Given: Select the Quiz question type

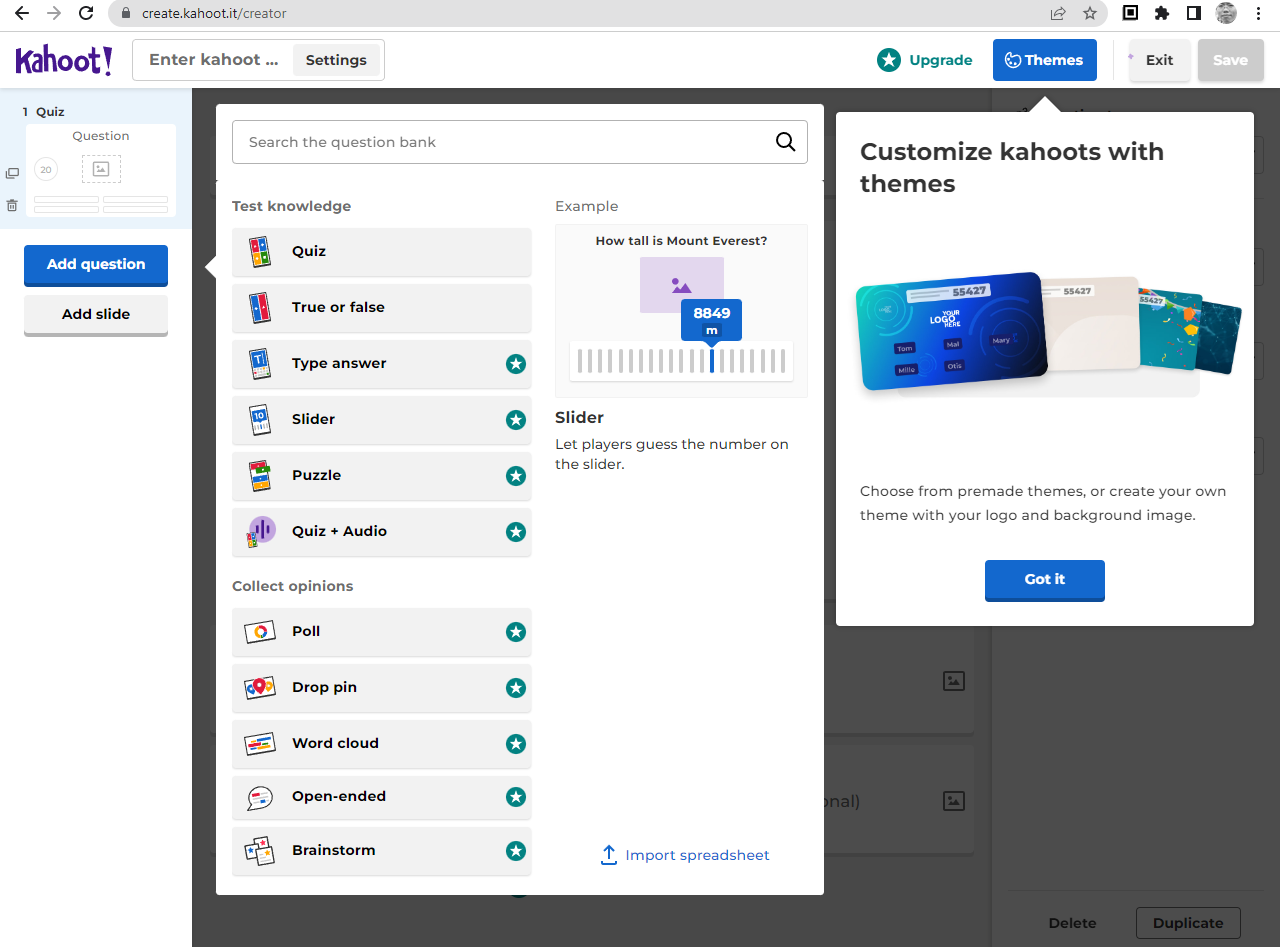Looking at the screenshot, I should click(x=381, y=252).
